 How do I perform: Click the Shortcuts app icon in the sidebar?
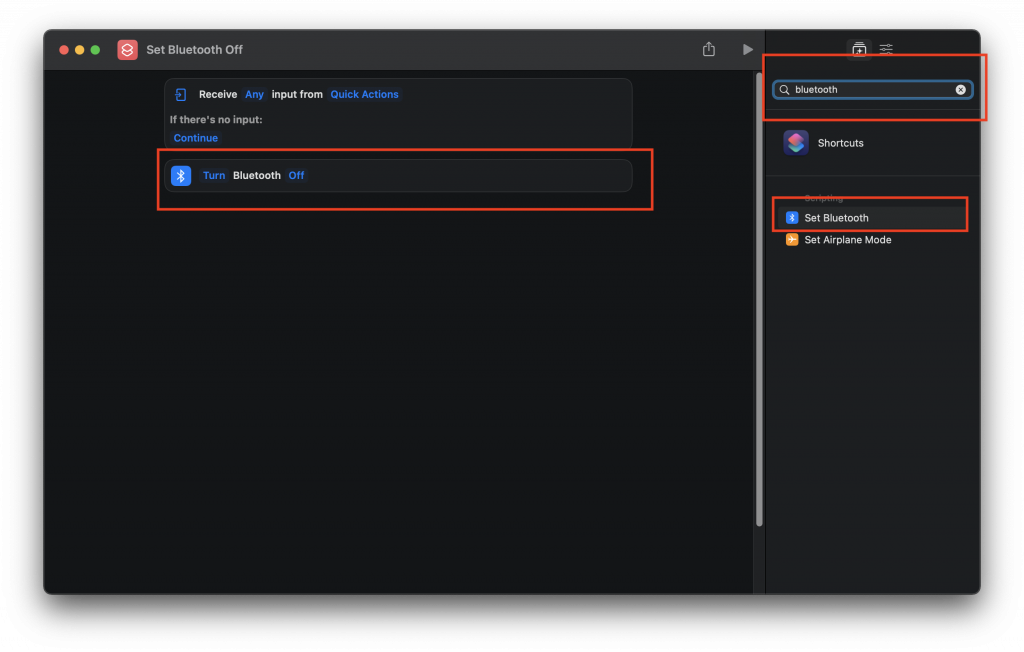pyautogui.click(x=796, y=143)
